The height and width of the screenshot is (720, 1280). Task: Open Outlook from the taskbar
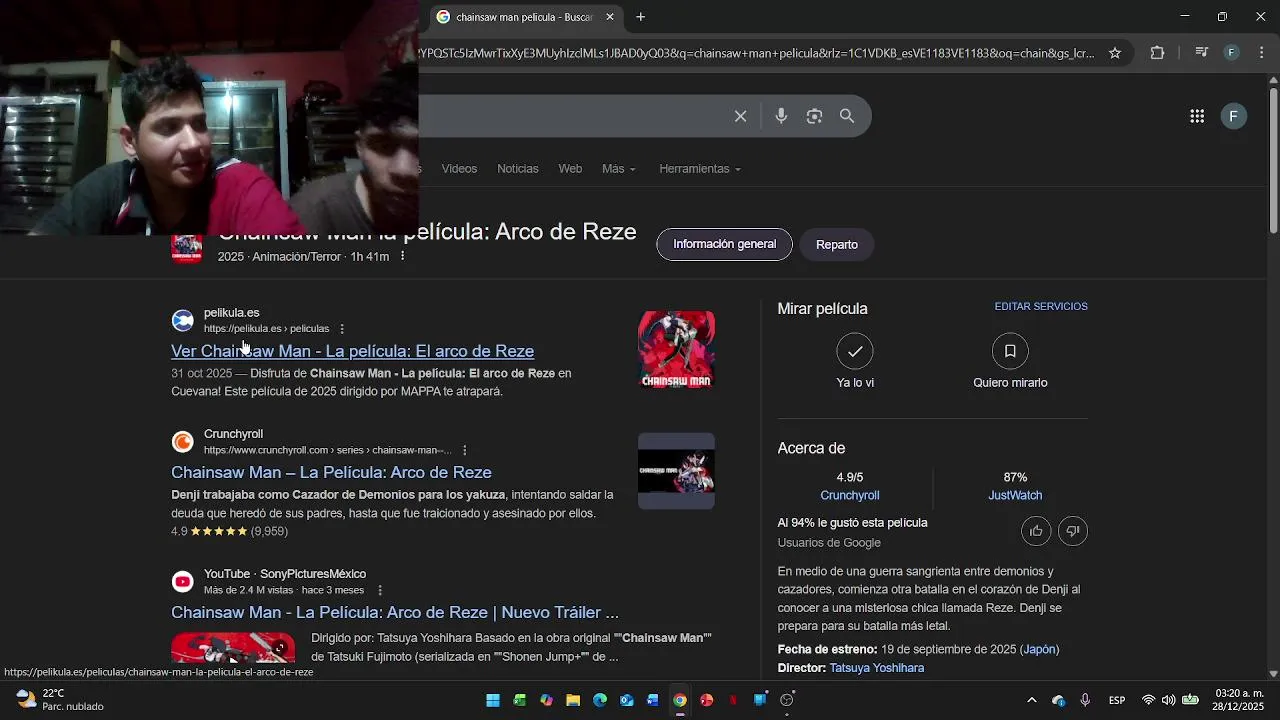click(626, 700)
